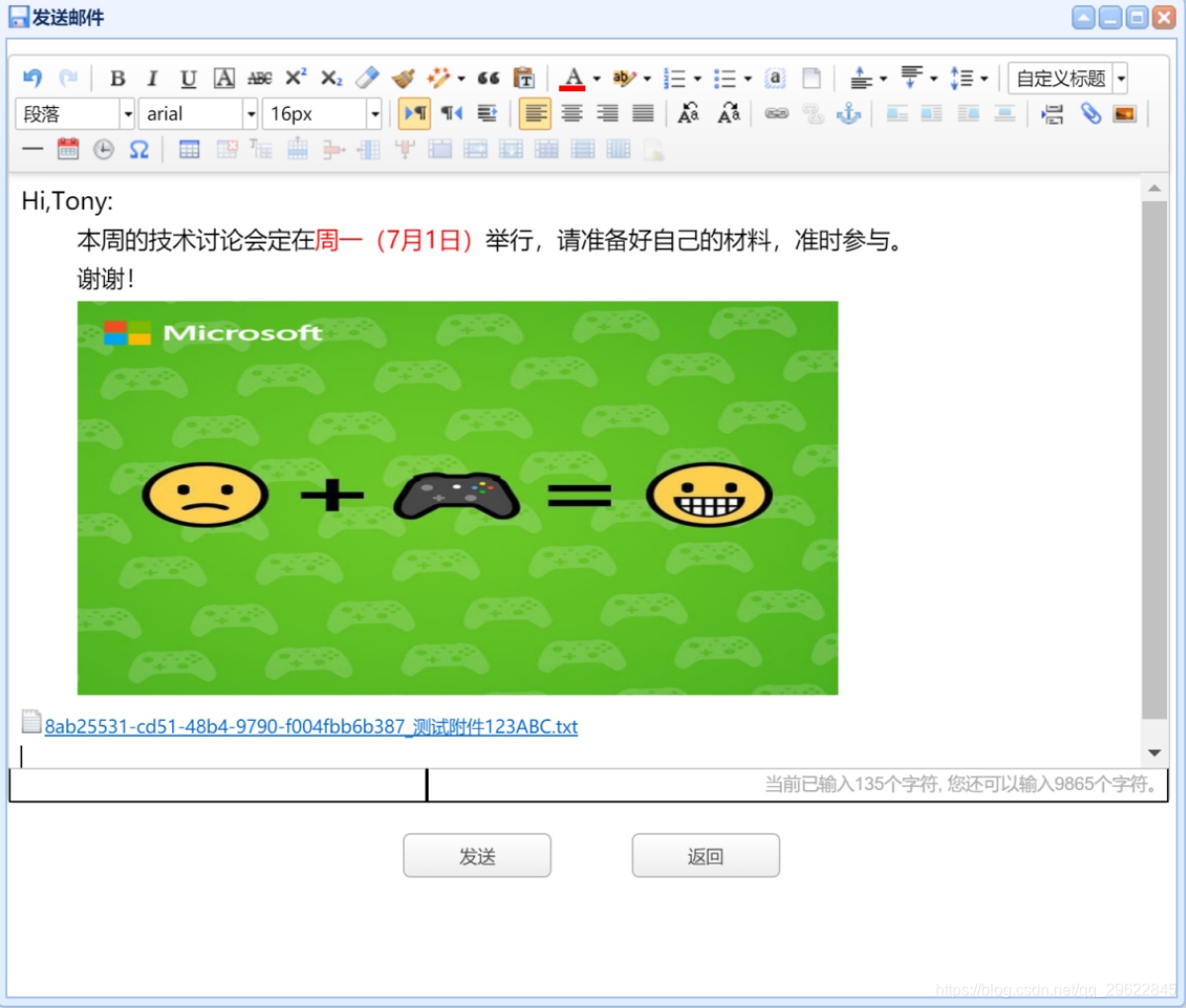
Task: Justify text alignment
Action: 642,114
